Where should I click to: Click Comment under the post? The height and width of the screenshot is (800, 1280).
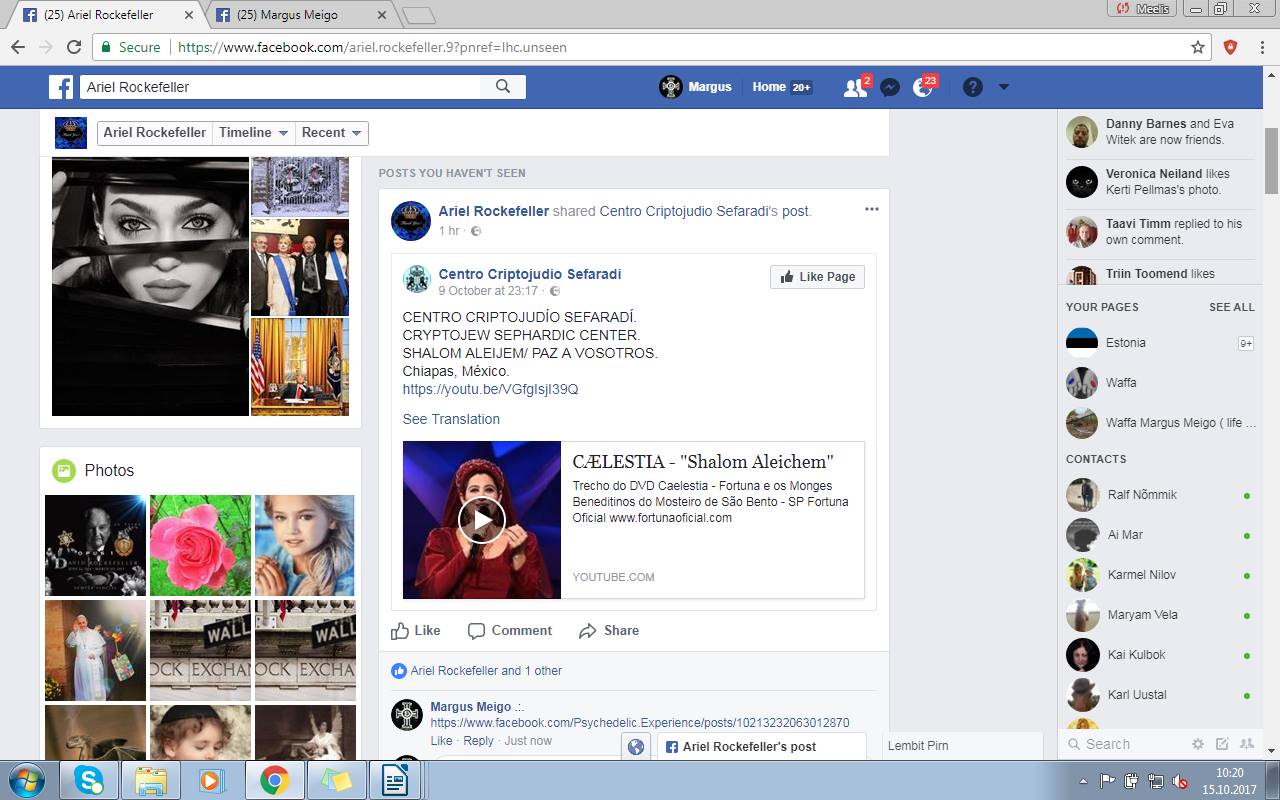pyautogui.click(x=510, y=631)
